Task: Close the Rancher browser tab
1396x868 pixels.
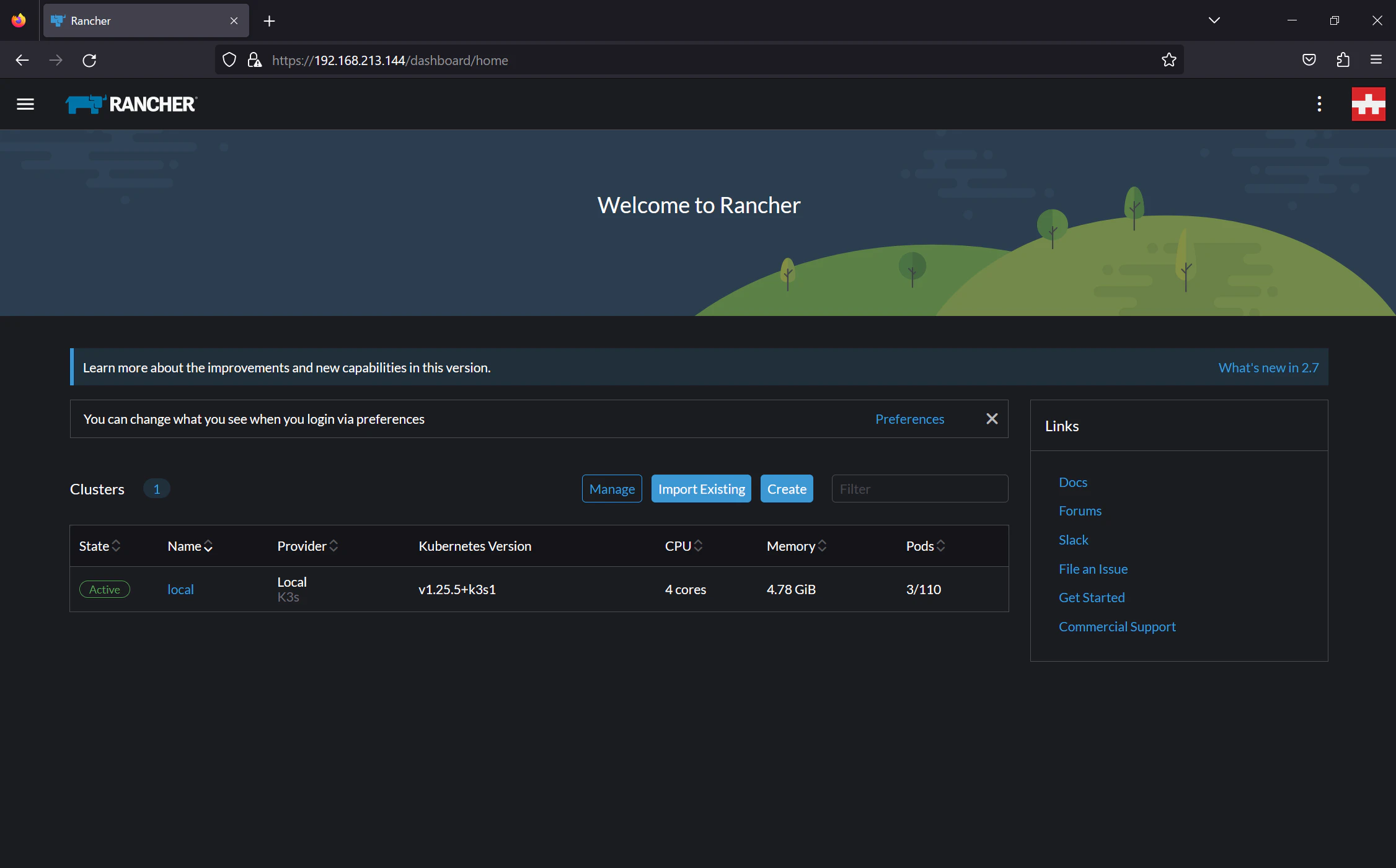Action: pos(234,21)
